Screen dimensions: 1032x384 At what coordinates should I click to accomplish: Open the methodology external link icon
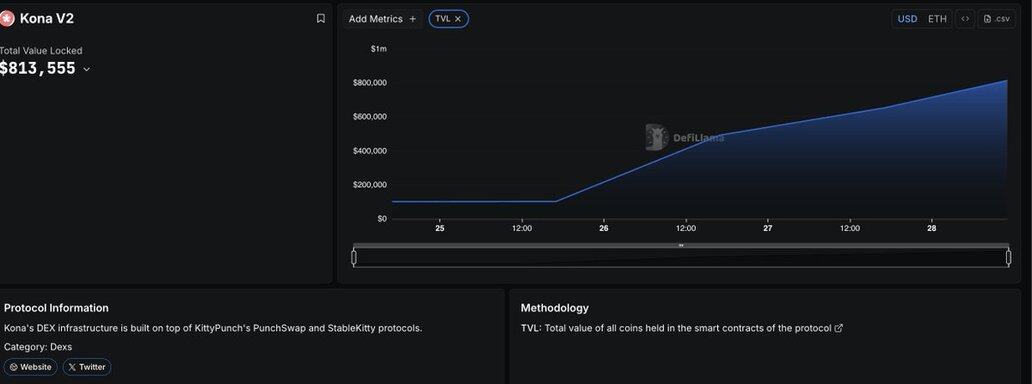pyautogui.click(x=838, y=328)
